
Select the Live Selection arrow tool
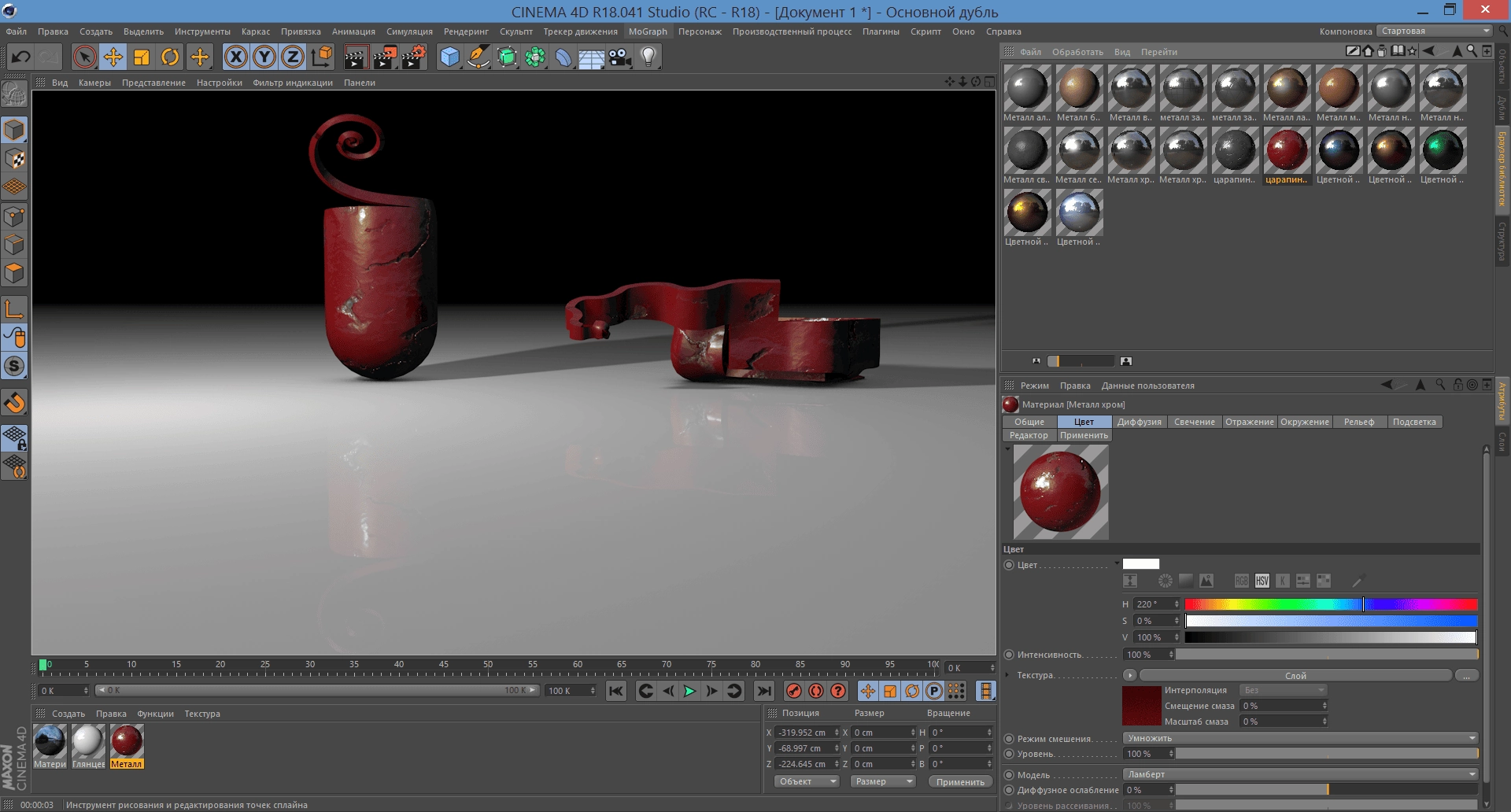[x=84, y=57]
